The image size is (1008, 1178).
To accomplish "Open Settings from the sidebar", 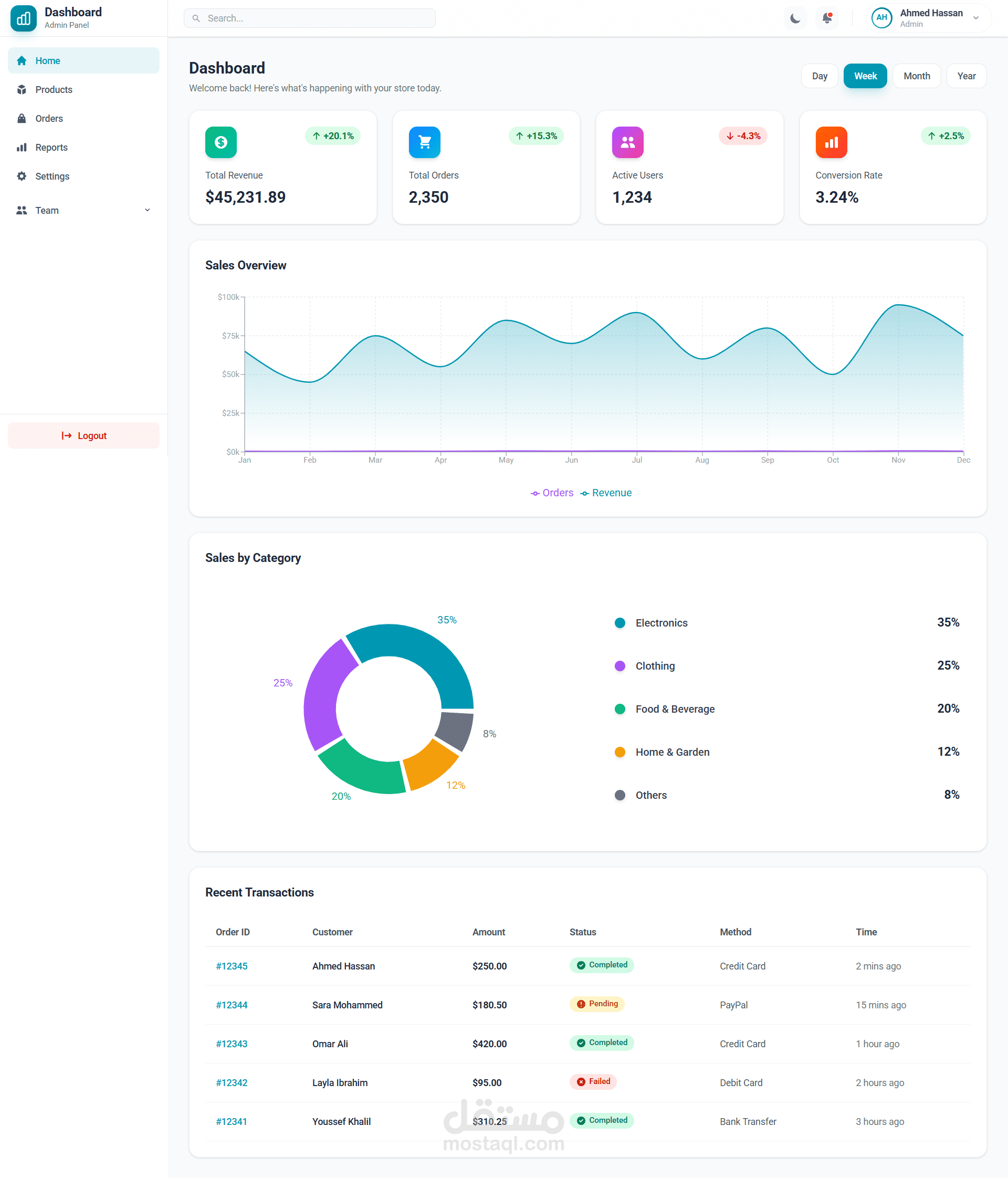I will coord(51,176).
